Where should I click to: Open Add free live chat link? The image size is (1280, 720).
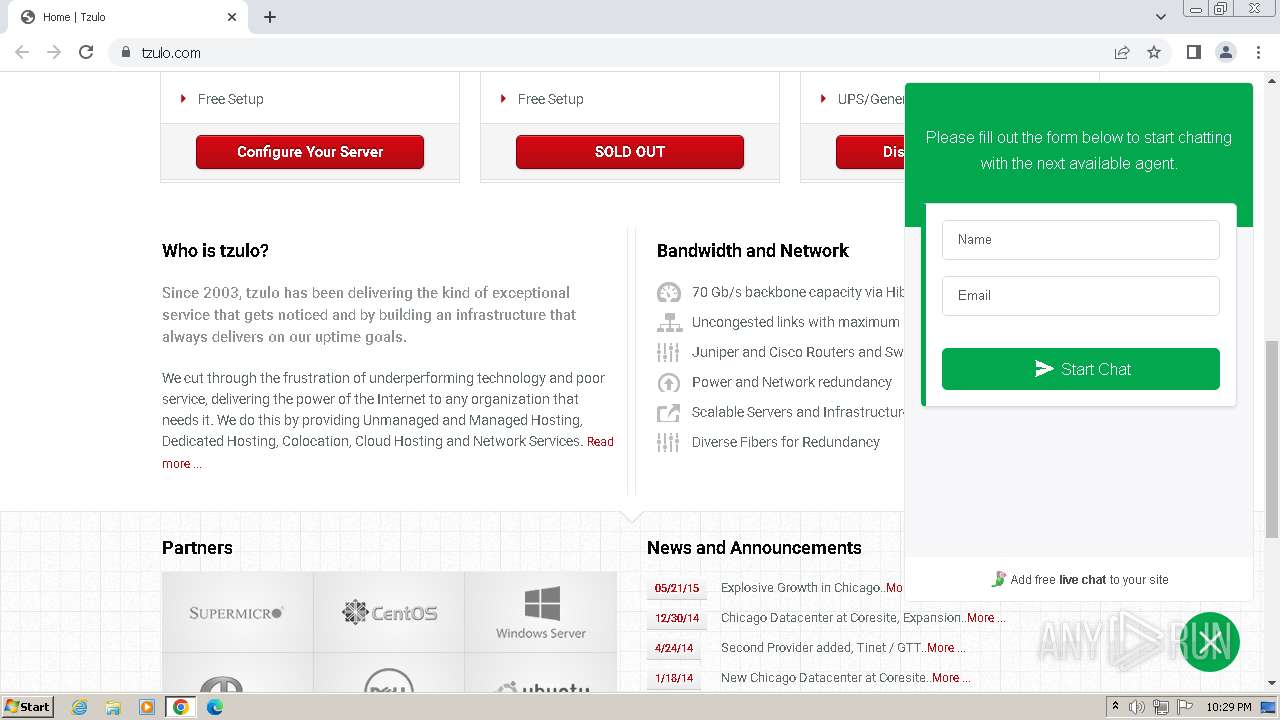(1079, 580)
